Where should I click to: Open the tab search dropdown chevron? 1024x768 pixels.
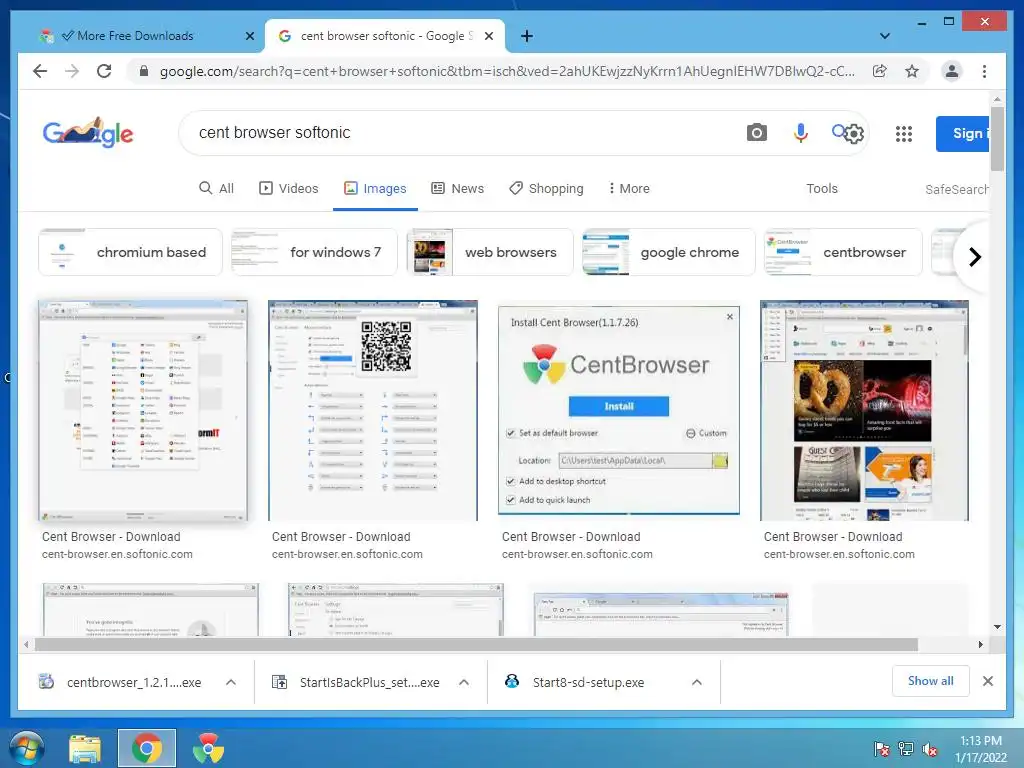click(x=885, y=36)
